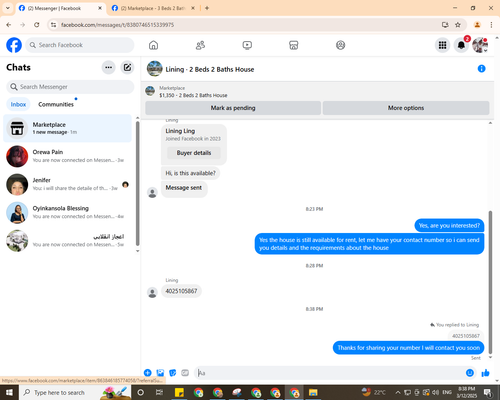Open the account profile picture menu
This screenshot has width=500, height=400.
pyautogui.click(x=480, y=45)
